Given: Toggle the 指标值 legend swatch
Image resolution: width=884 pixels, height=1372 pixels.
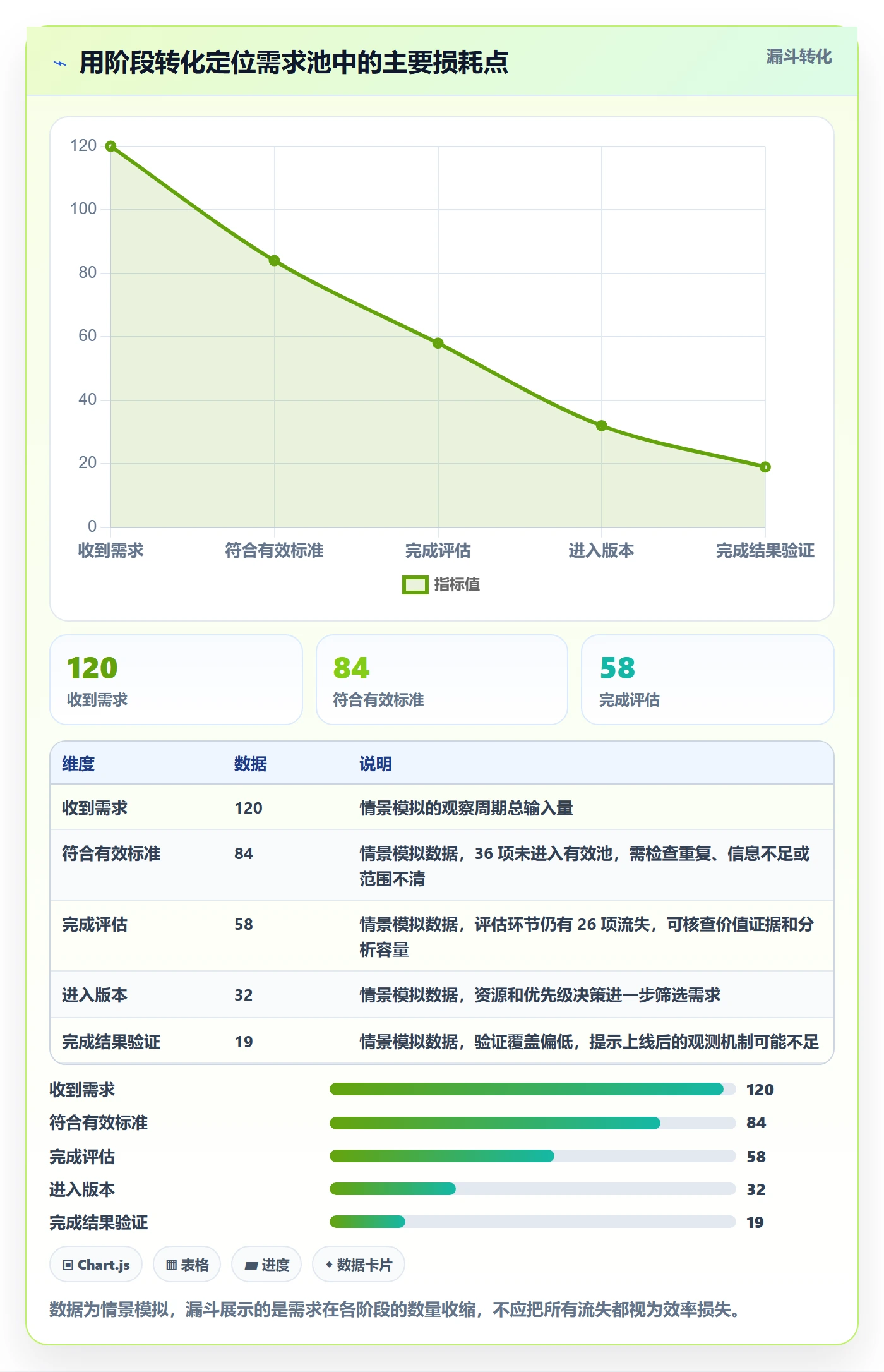Looking at the screenshot, I should click(415, 585).
